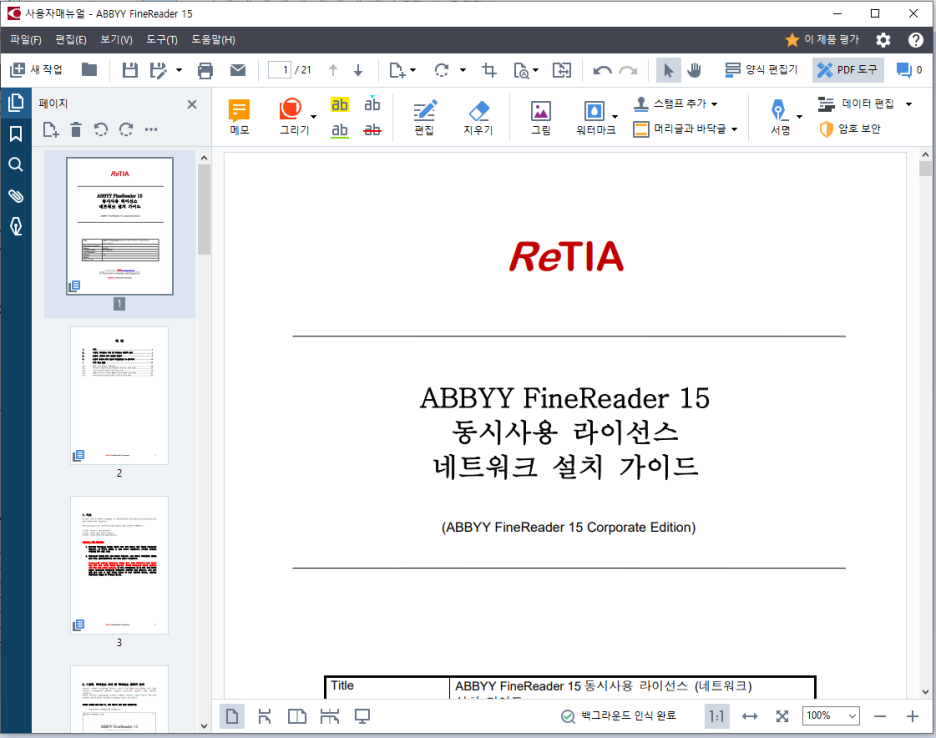Screen dimensions: 936x738
Task: Click the page number input field
Action: pyautogui.click(x=279, y=70)
